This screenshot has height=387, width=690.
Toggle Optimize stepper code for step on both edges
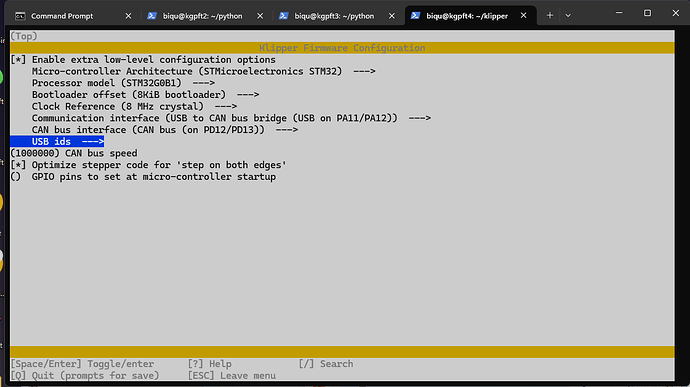(148, 165)
